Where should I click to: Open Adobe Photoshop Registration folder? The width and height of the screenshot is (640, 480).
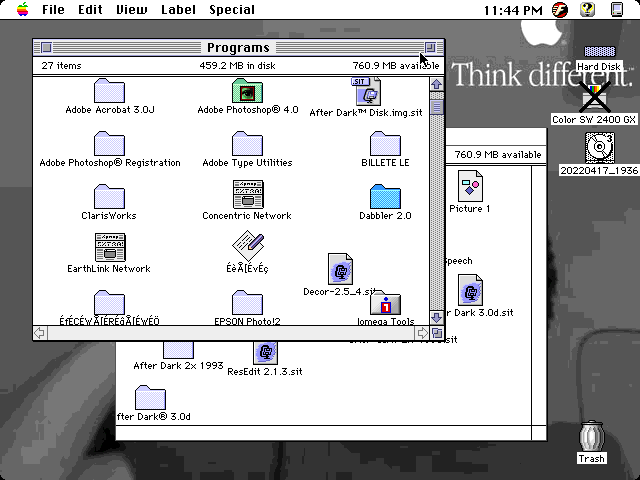109,144
